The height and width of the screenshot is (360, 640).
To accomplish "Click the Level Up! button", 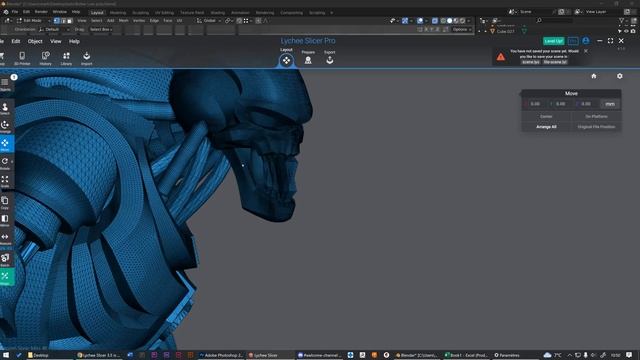I will (553, 41).
